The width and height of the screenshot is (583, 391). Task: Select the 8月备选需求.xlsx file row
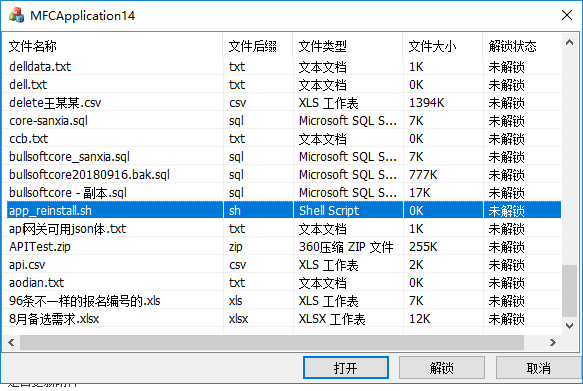[282, 319]
